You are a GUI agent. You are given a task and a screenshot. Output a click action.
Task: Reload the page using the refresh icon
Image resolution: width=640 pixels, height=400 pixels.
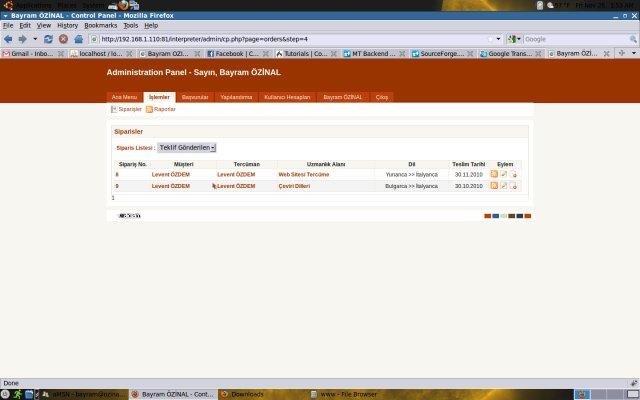coord(48,39)
